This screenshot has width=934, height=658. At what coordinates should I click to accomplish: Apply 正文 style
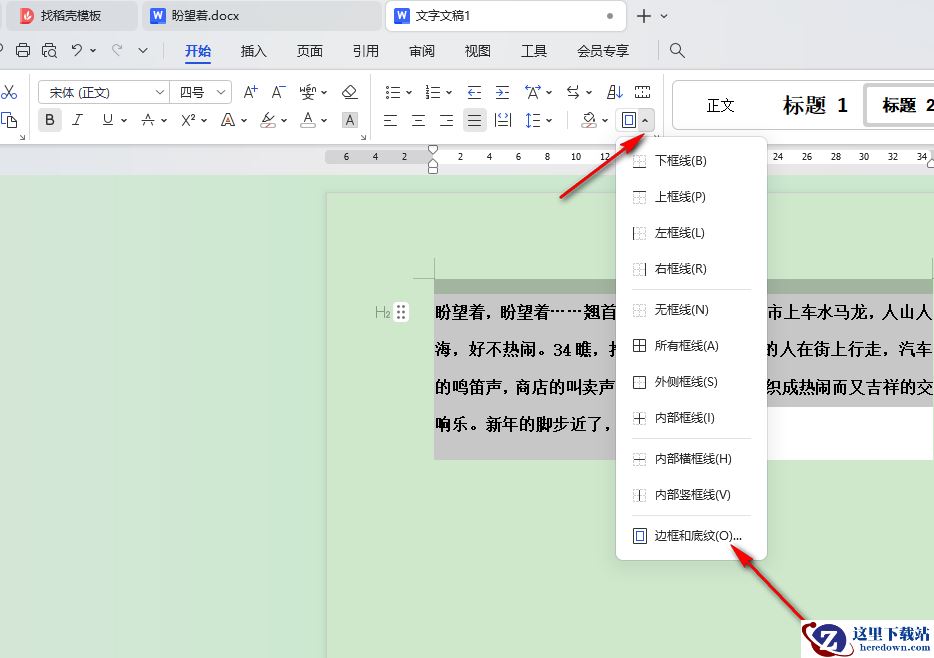coord(720,105)
